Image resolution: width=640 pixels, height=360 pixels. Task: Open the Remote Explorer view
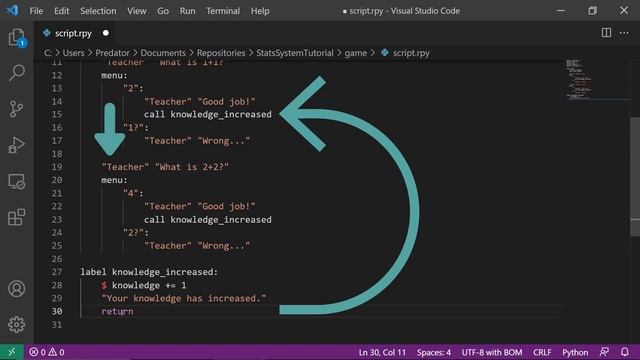coord(16,181)
